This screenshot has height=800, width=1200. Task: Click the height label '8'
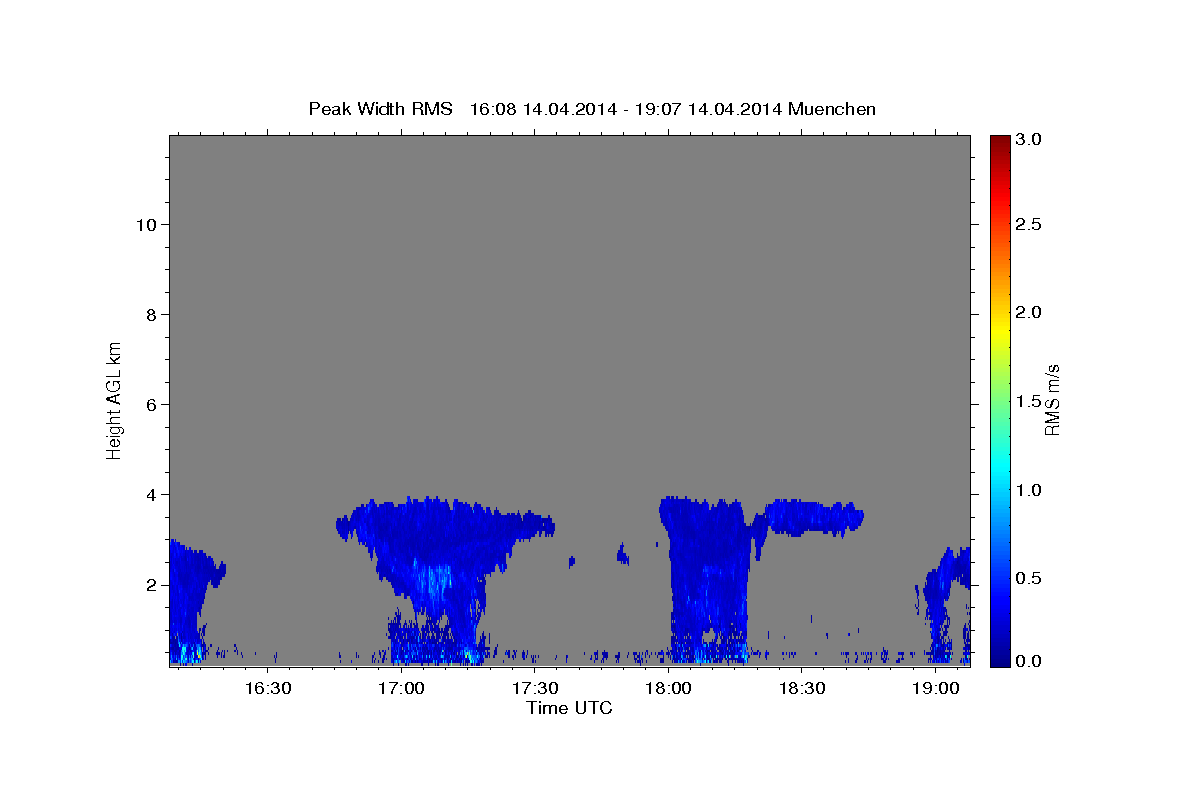(x=150, y=314)
